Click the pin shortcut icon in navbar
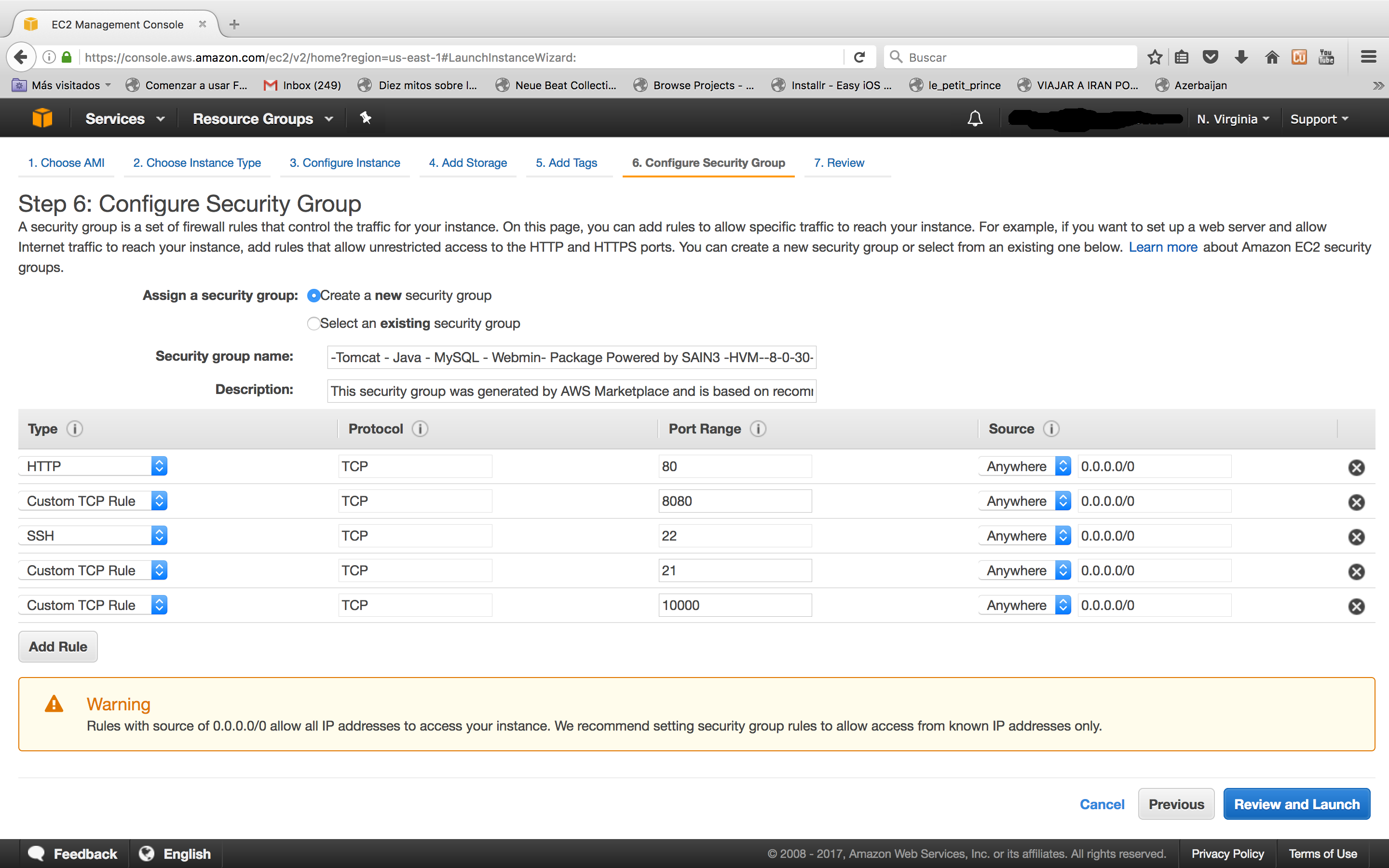 click(x=366, y=118)
